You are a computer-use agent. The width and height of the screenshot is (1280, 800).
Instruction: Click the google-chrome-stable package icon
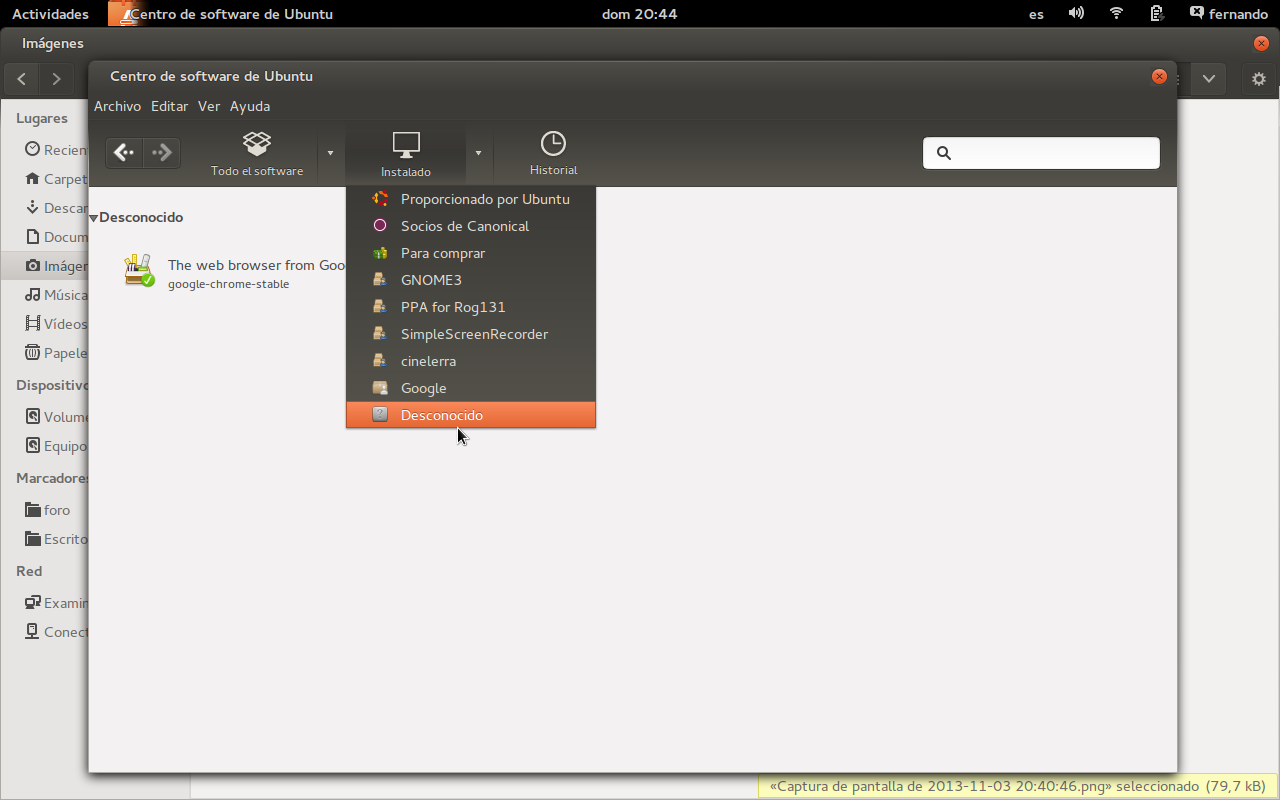pos(139,271)
